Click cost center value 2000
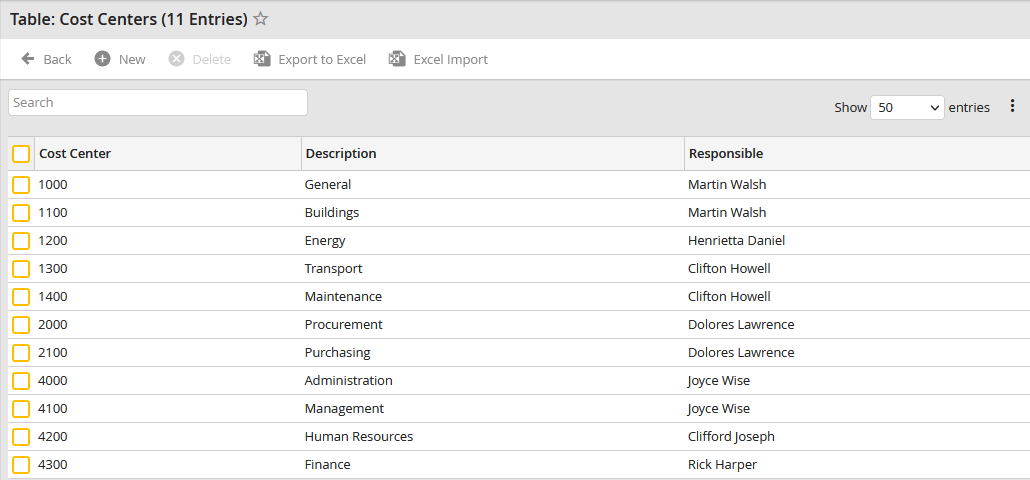 [53, 324]
